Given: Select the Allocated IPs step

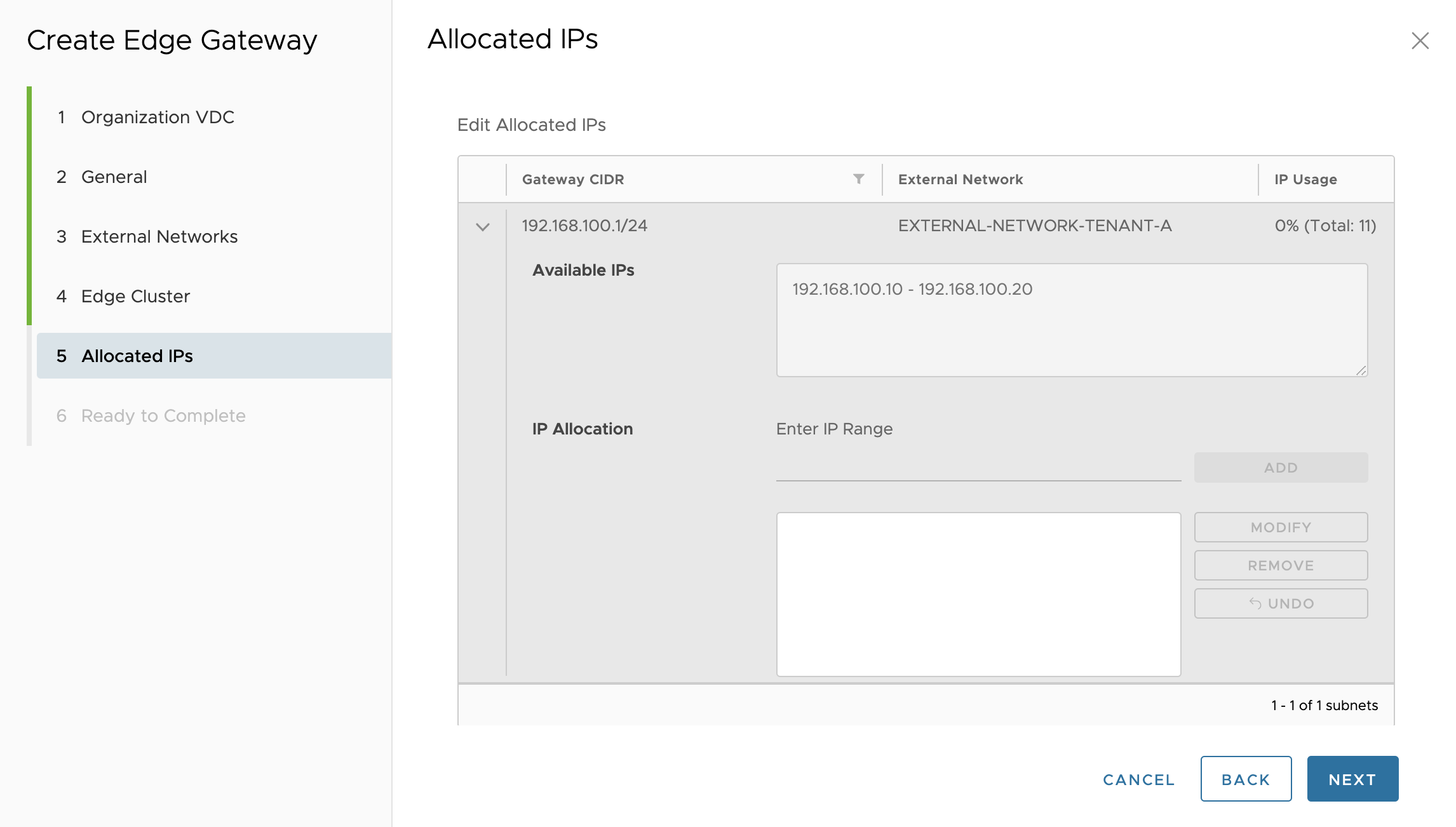Looking at the screenshot, I should pyautogui.click(x=137, y=356).
